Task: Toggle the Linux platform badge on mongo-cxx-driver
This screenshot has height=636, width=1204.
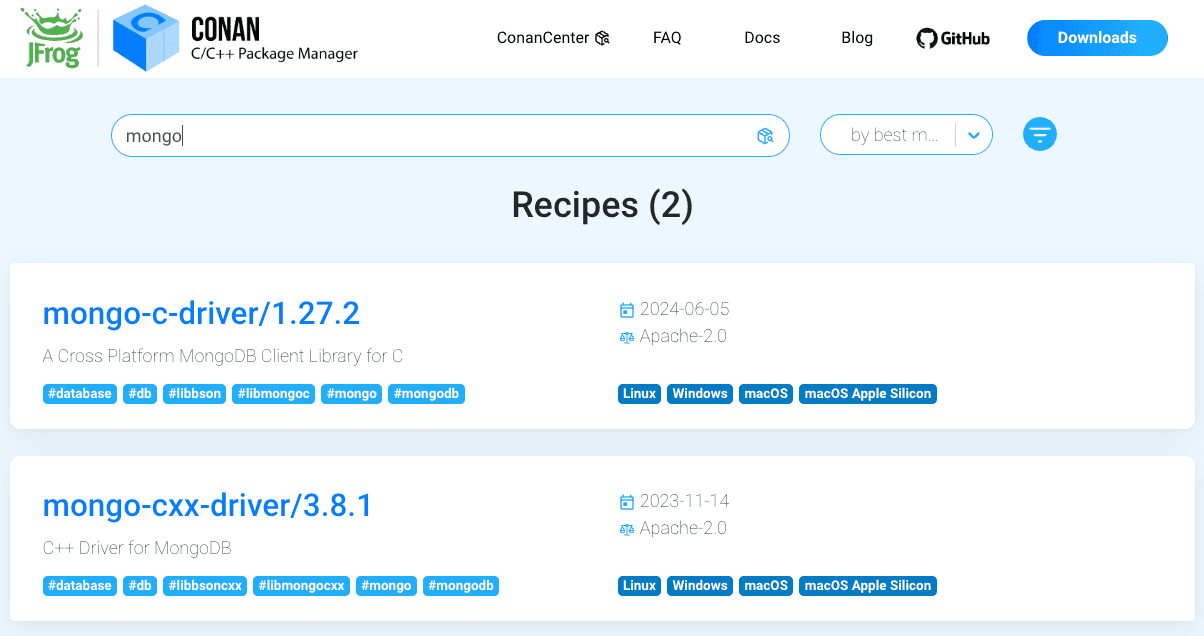Action: pyautogui.click(x=639, y=585)
